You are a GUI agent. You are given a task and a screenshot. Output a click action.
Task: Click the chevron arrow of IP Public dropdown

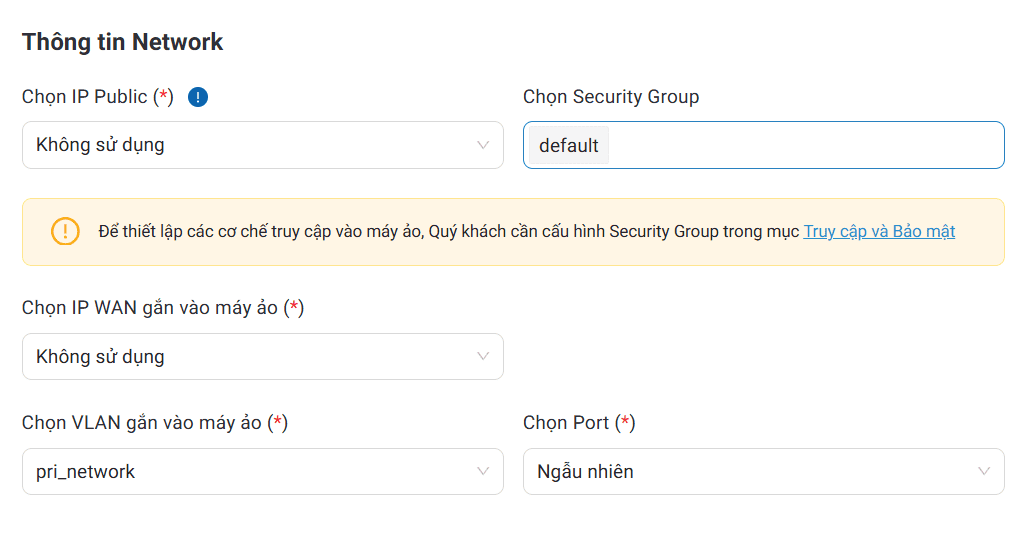pos(483,145)
